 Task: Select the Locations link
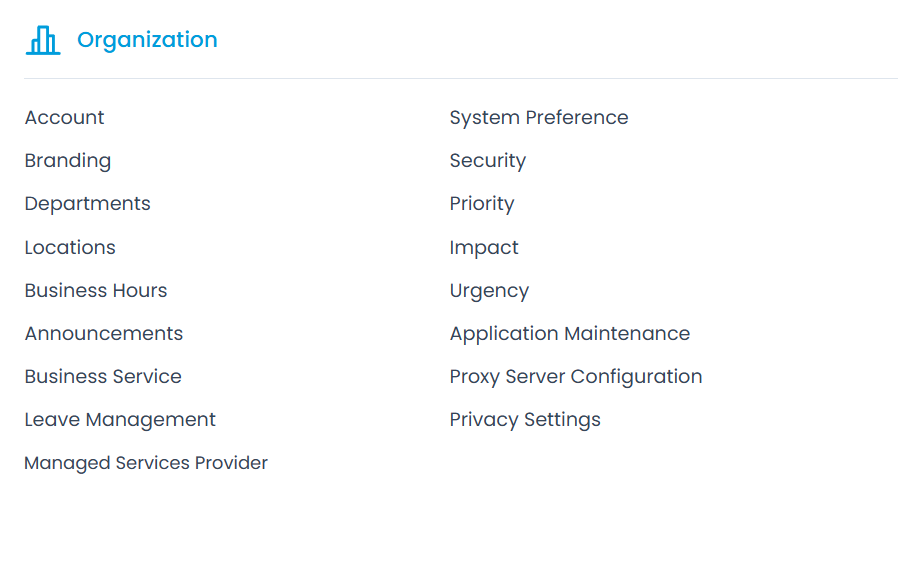tap(70, 248)
